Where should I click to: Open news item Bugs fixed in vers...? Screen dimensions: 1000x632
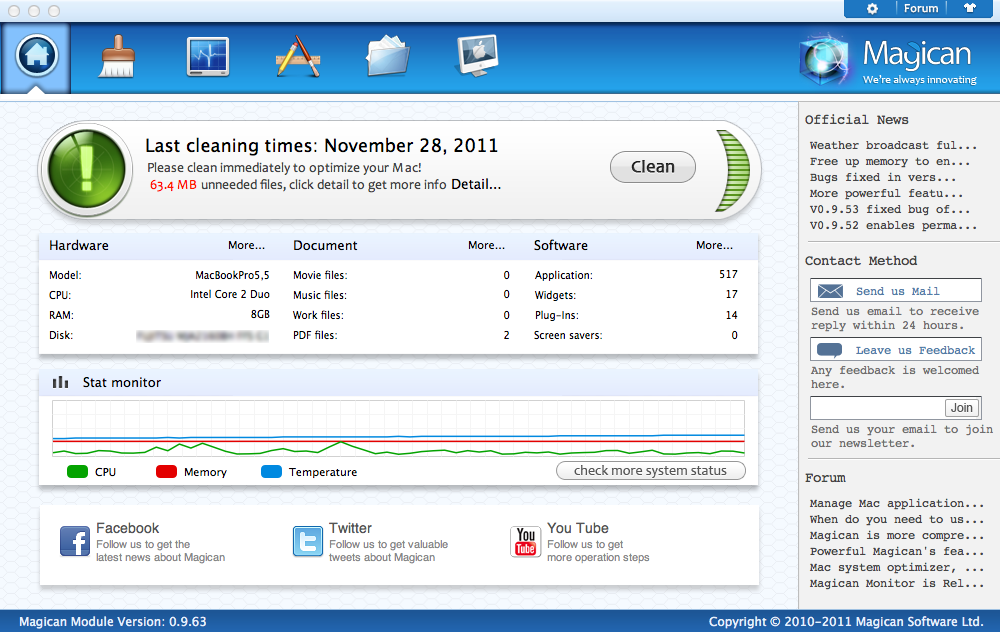pos(883,177)
